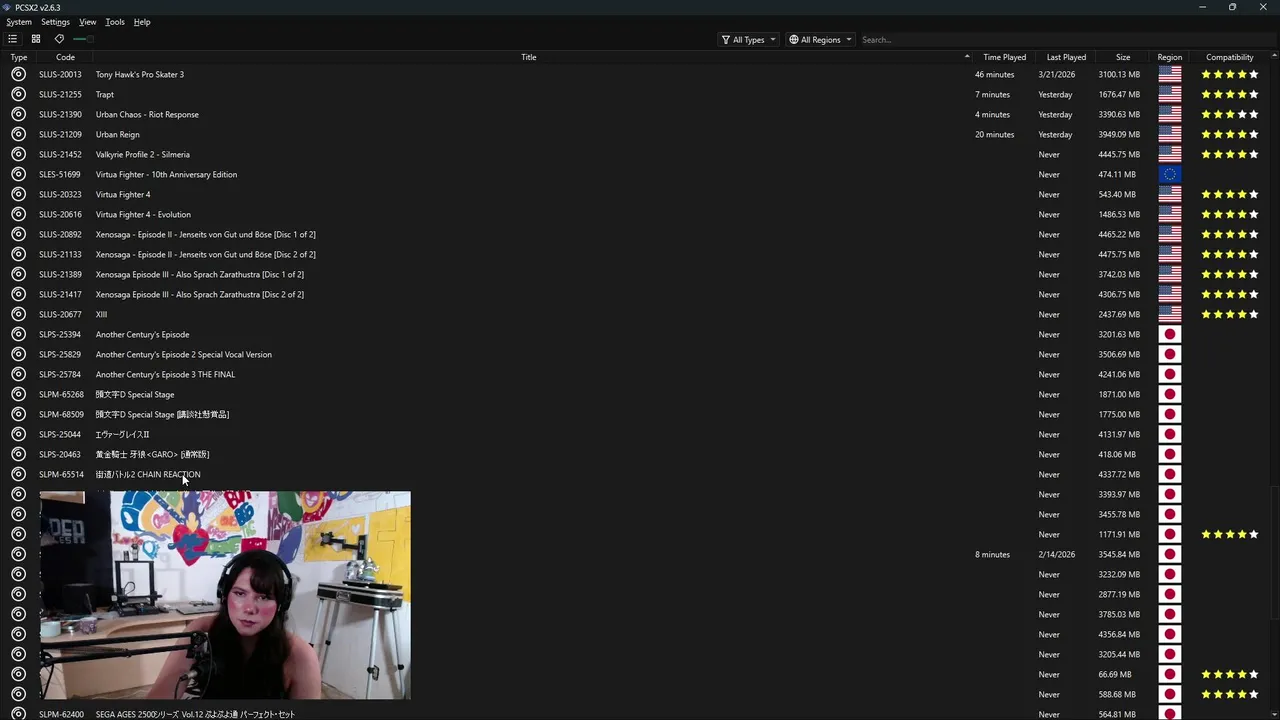Viewport: 1280px width, 720px height.
Task: Click the webcam overlay thumbnail
Action: coord(225,595)
